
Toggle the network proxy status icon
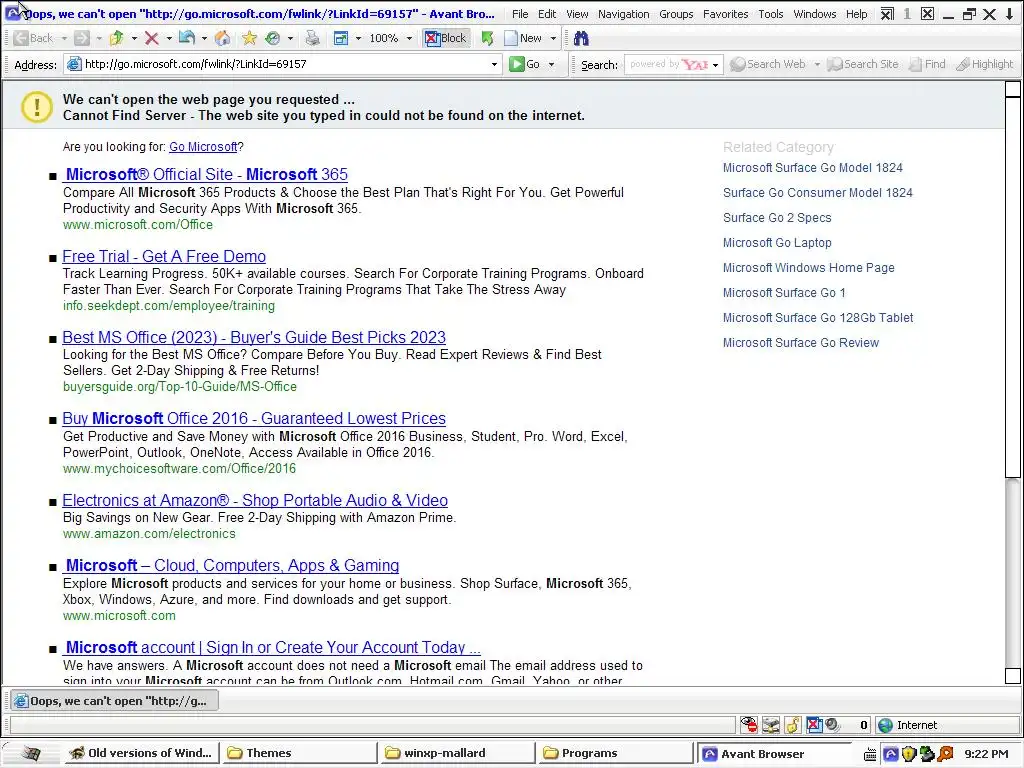[771, 725]
